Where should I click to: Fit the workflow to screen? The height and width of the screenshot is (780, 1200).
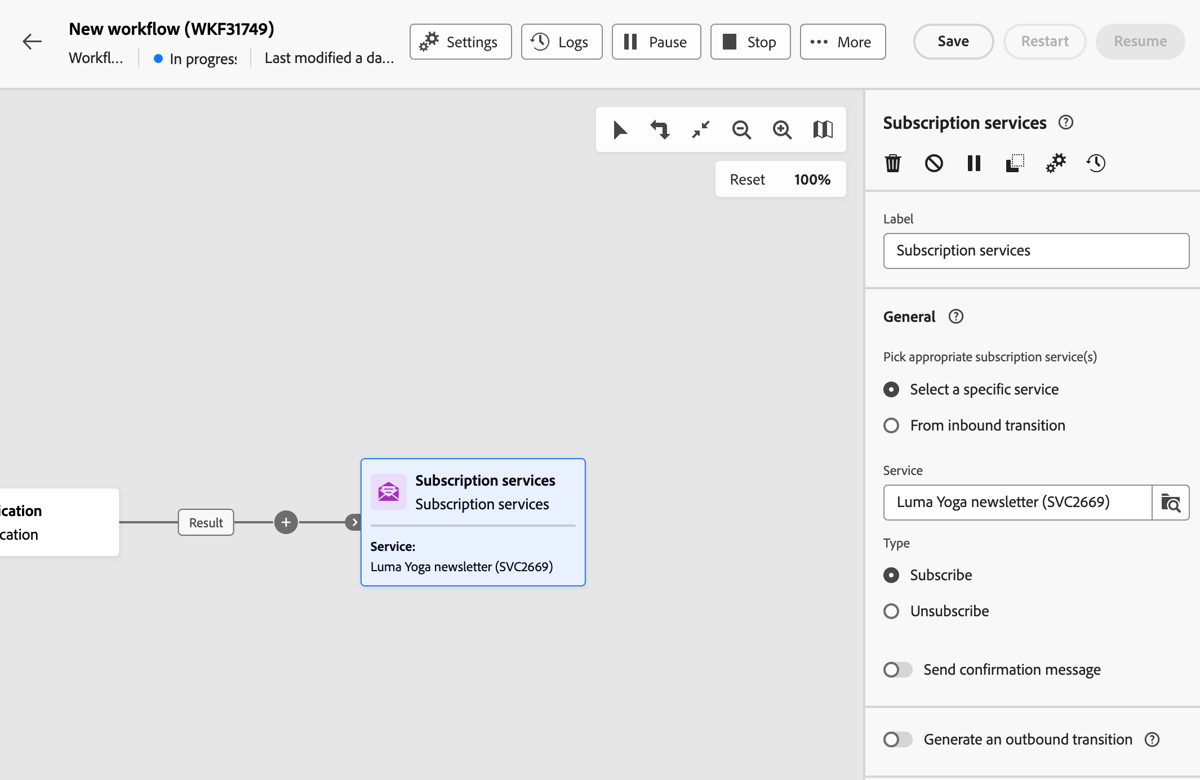coord(700,129)
